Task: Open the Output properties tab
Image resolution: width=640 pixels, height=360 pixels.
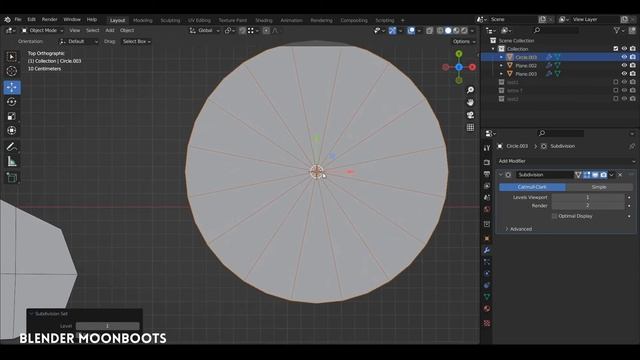Action: (x=487, y=174)
